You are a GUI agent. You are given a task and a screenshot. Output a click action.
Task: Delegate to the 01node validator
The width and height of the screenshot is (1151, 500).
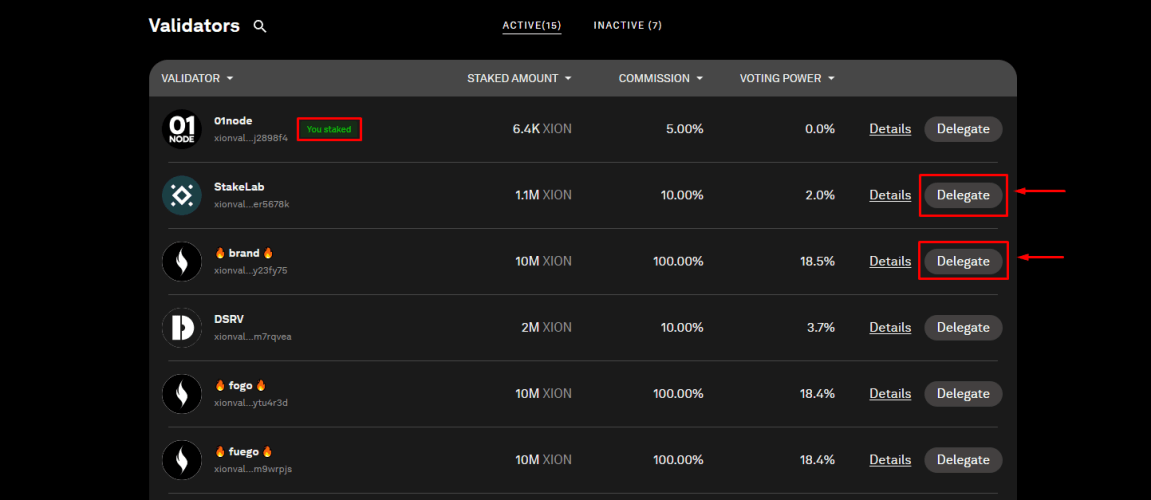(963, 129)
